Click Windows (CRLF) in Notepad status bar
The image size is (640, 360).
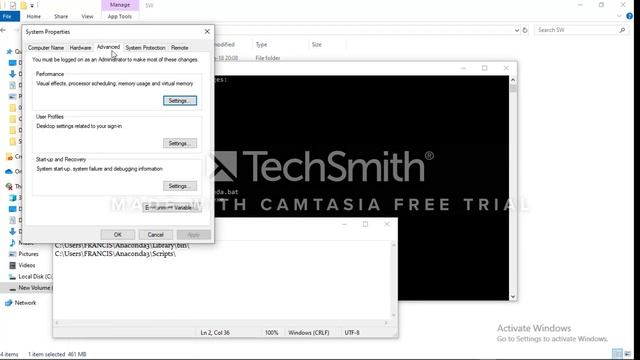point(309,333)
